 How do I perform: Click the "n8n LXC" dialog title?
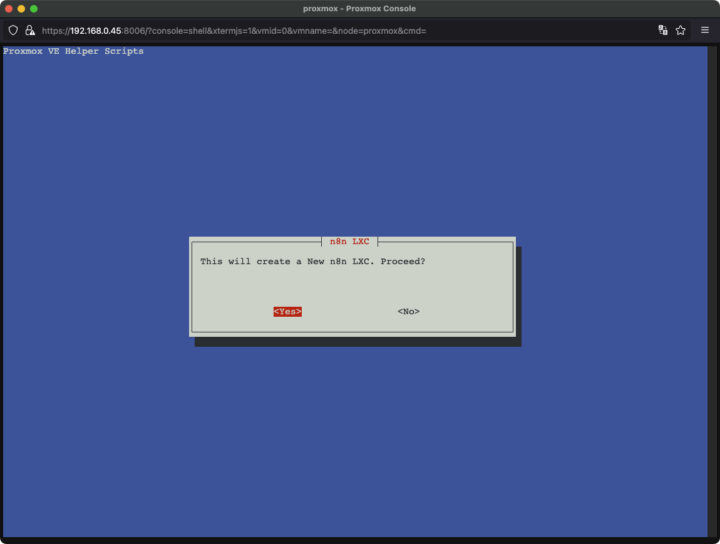pyautogui.click(x=349, y=241)
